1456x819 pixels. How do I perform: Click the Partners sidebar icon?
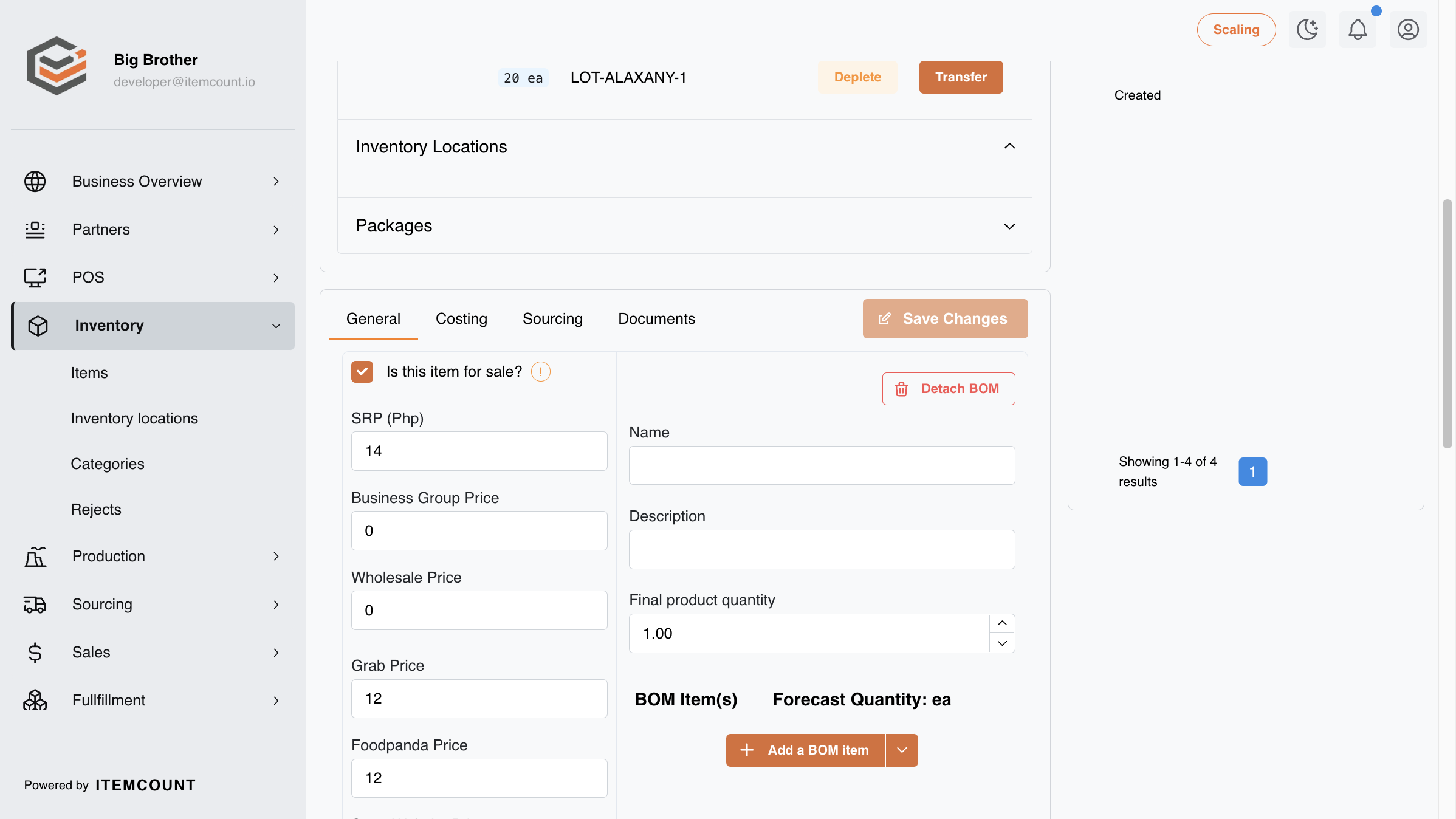(35, 229)
